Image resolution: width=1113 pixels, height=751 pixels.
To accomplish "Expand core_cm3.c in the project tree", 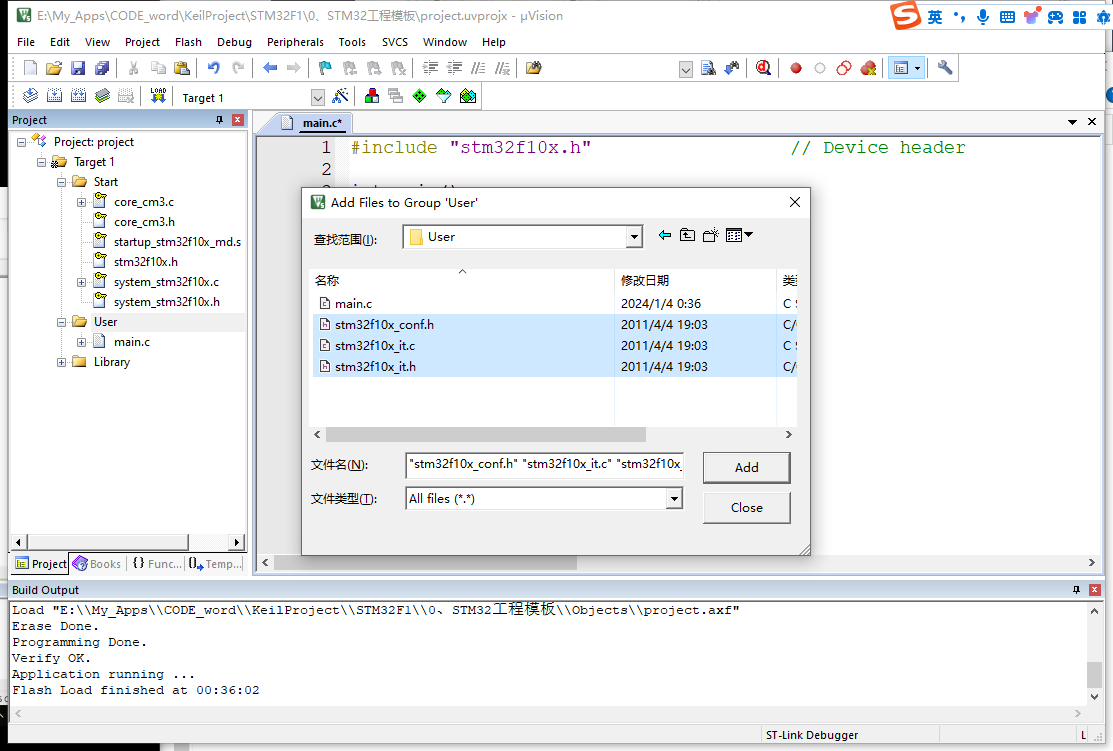I will click(x=82, y=202).
